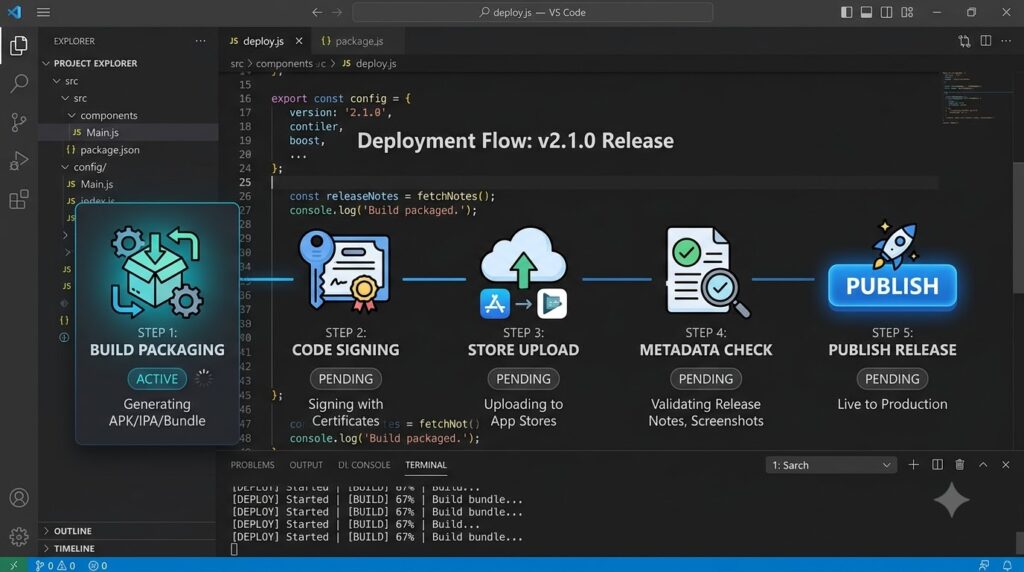Click the ACTIVE status badge
Image resolution: width=1024 pixels, height=572 pixels.
[157, 379]
